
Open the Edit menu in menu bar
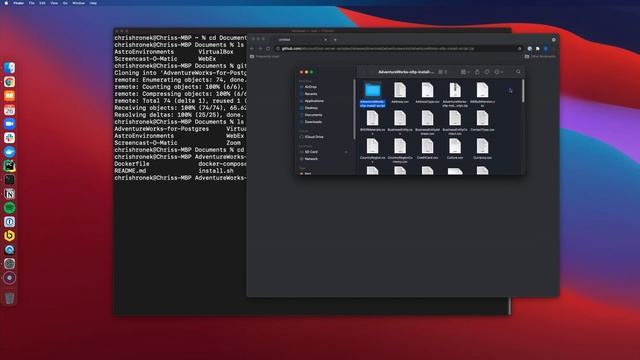(x=42, y=3)
